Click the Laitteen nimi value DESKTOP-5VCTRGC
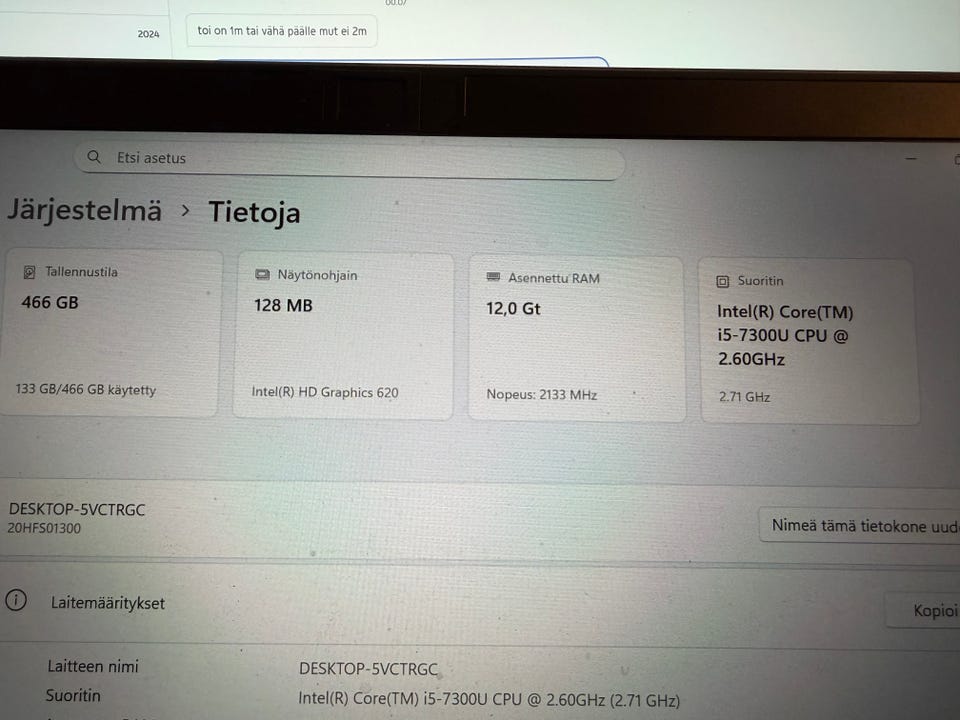Viewport: 960px width, 720px height. tap(368, 669)
